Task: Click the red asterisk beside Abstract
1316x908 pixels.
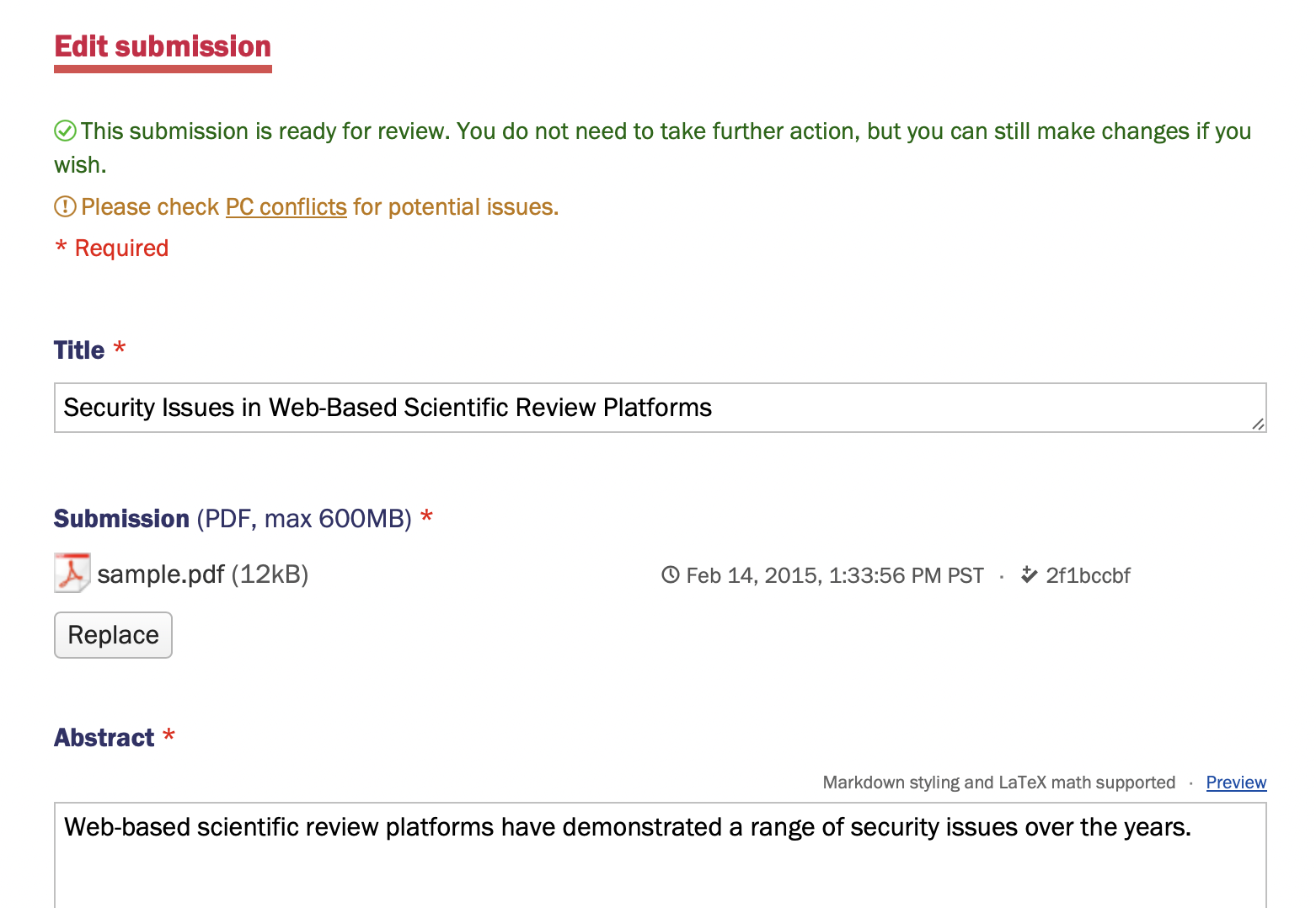Action: (169, 734)
